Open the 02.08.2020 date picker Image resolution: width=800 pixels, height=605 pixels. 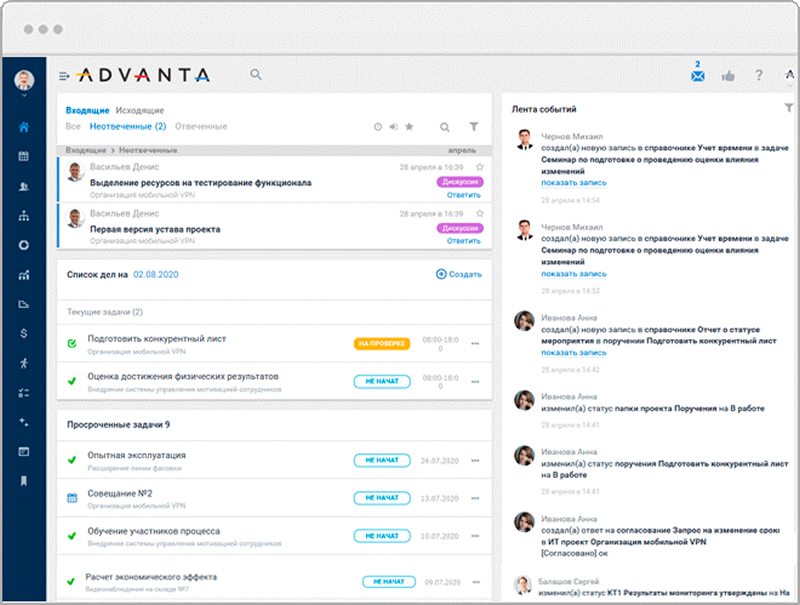pos(155,273)
